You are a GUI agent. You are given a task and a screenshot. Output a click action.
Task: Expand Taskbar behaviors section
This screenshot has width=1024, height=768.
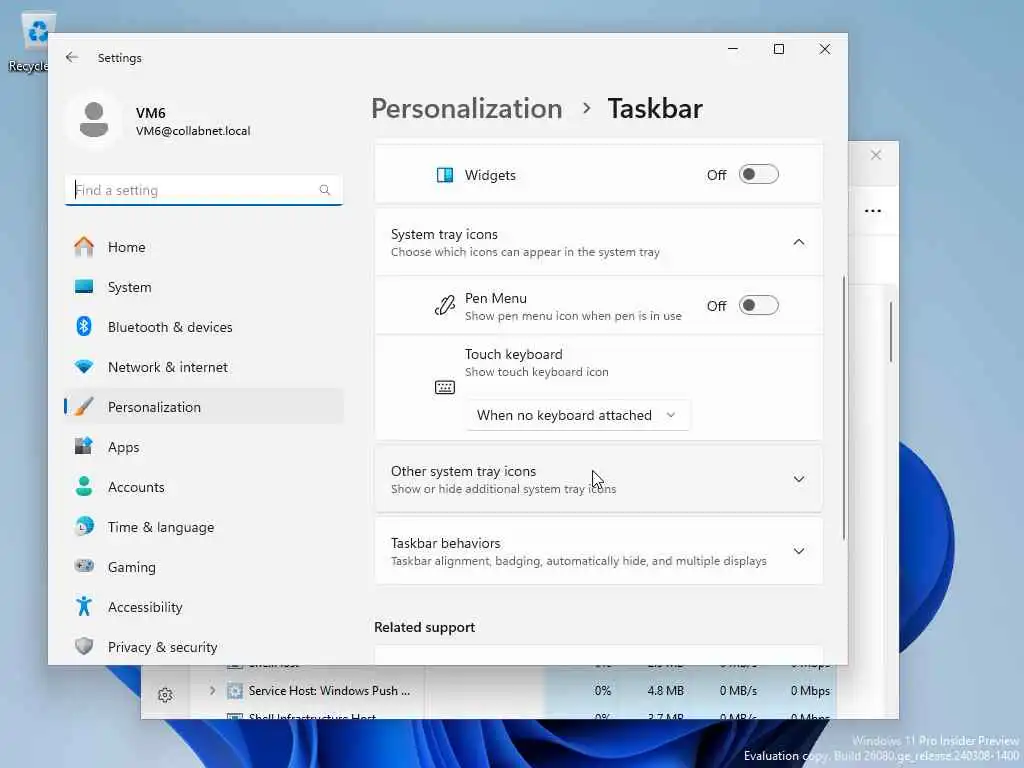tap(598, 551)
